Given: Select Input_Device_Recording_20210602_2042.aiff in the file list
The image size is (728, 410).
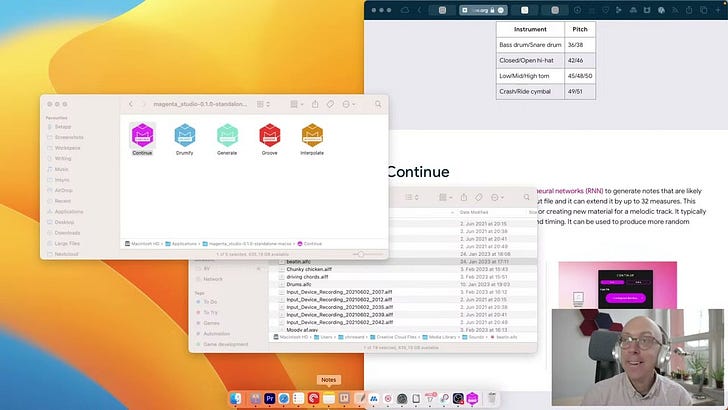Looking at the screenshot, I should (339, 322).
